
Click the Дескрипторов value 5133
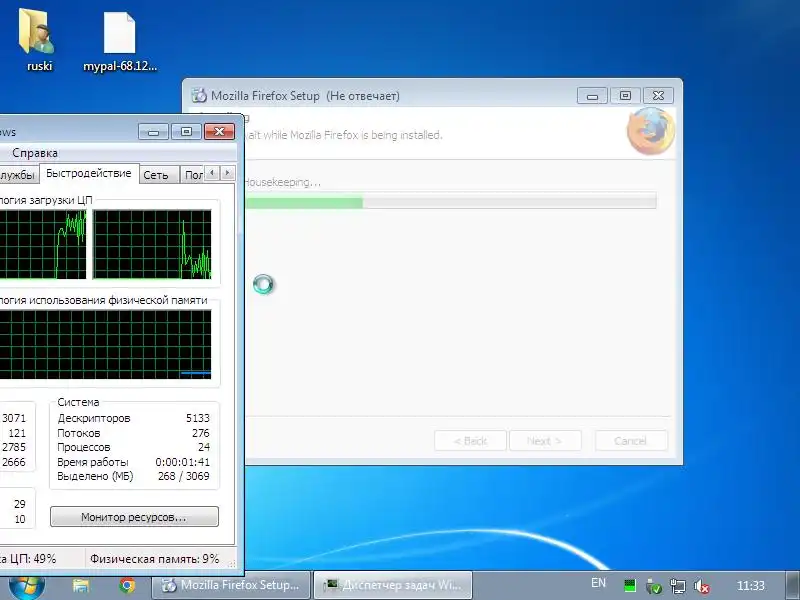point(197,418)
